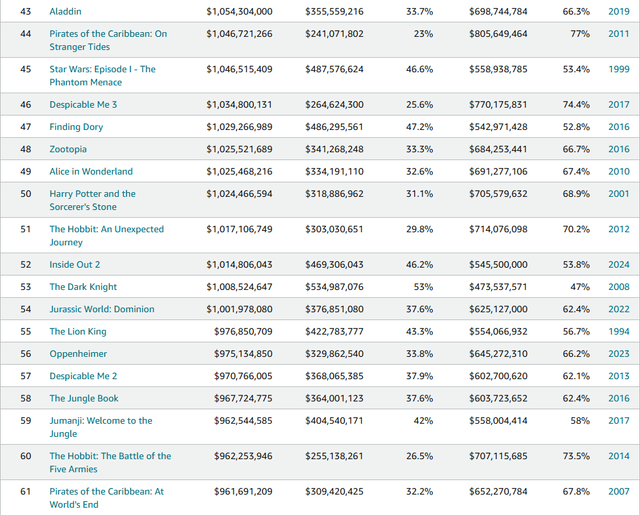Click year 2019 link in Aladdin row
The height and width of the screenshot is (515, 640).
[x=618, y=11]
